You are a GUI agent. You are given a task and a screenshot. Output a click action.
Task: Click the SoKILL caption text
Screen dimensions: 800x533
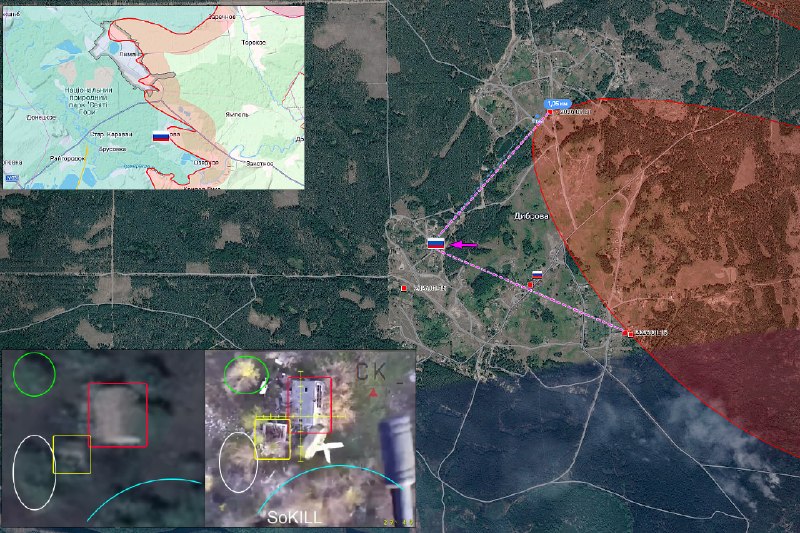pos(294,517)
